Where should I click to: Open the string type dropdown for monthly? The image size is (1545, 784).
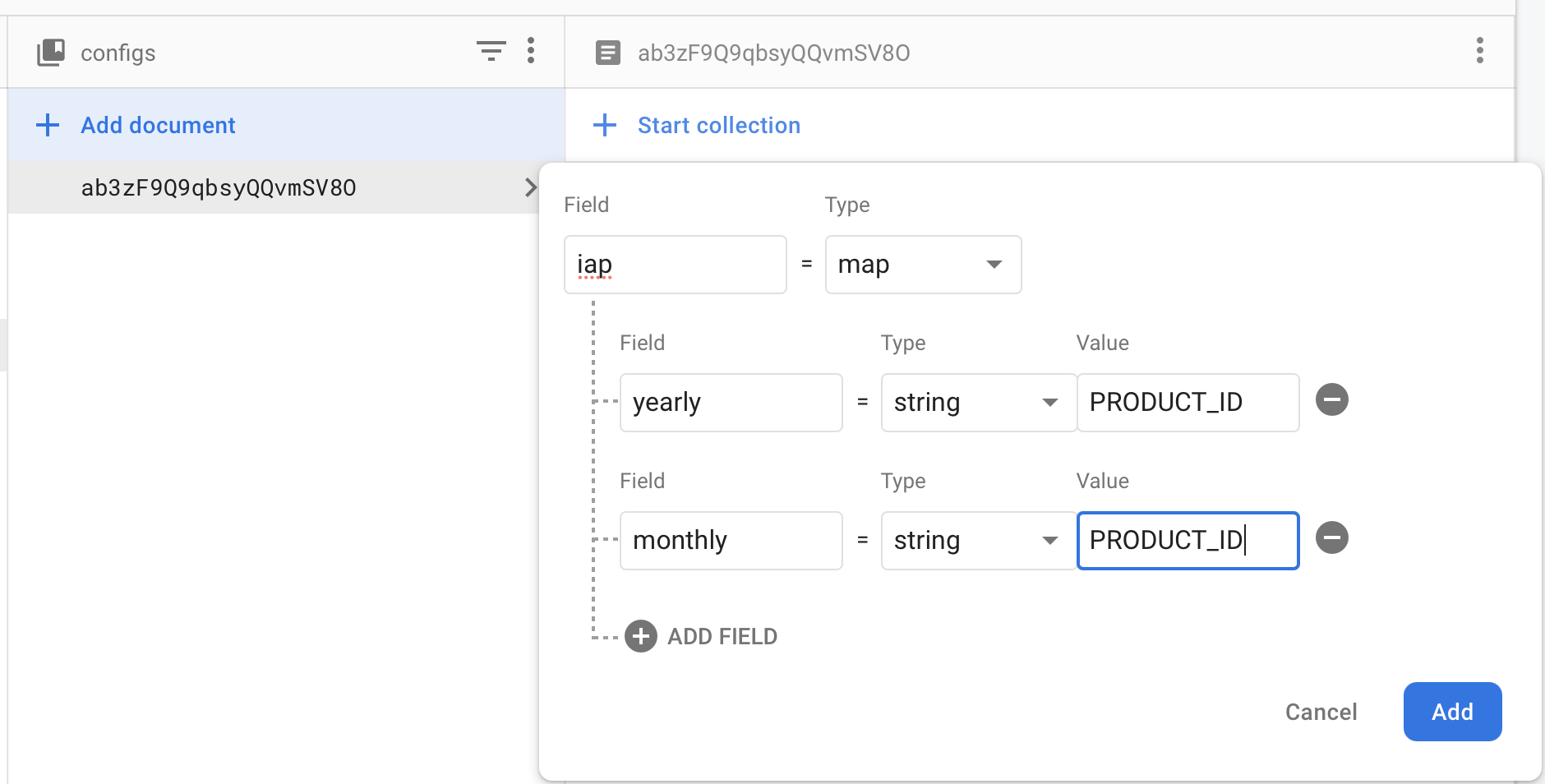coord(979,541)
